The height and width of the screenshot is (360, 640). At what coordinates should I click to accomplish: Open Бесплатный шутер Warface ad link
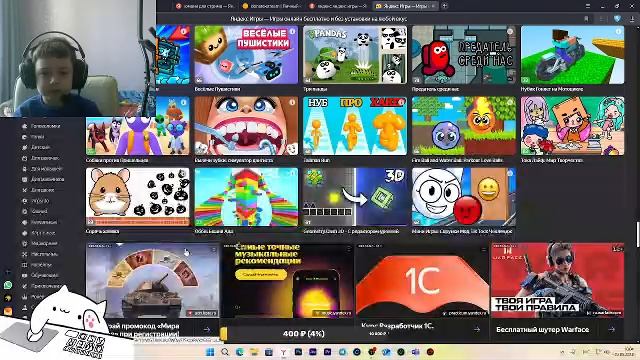[x=542, y=329]
